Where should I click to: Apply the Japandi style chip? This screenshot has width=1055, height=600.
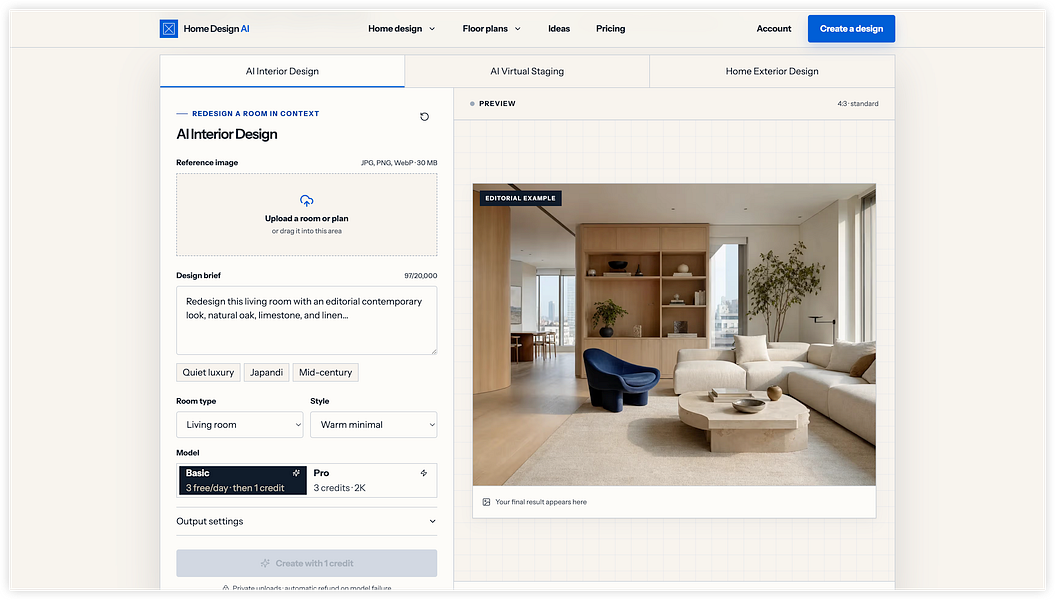coord(266,373)
